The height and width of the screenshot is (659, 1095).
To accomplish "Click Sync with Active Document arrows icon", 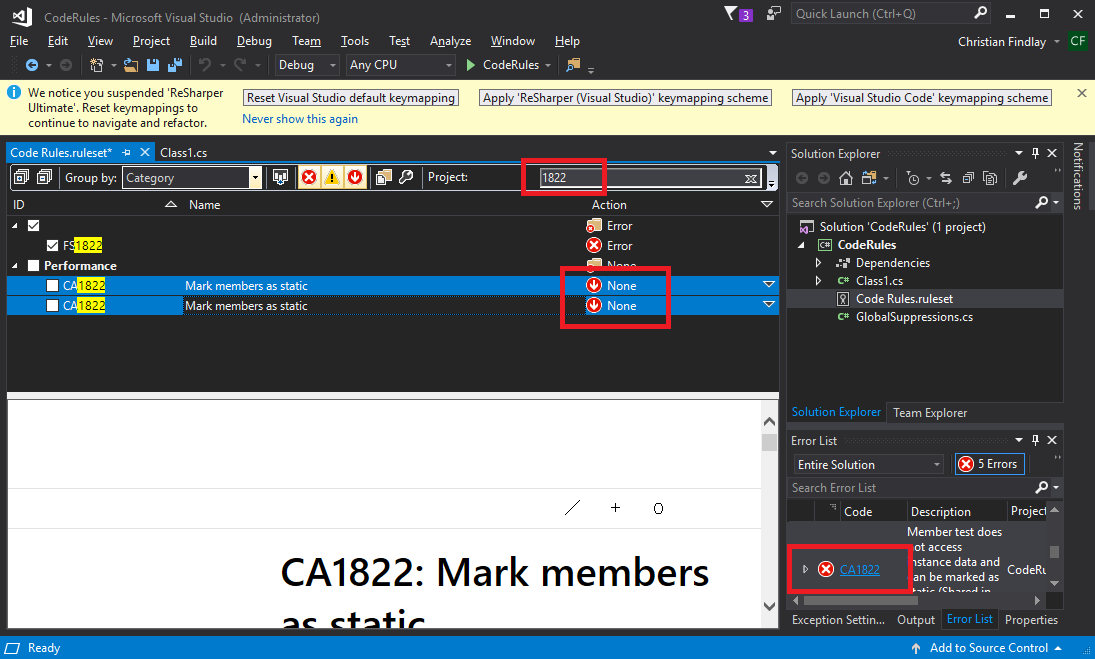I will tap(946, 178).
